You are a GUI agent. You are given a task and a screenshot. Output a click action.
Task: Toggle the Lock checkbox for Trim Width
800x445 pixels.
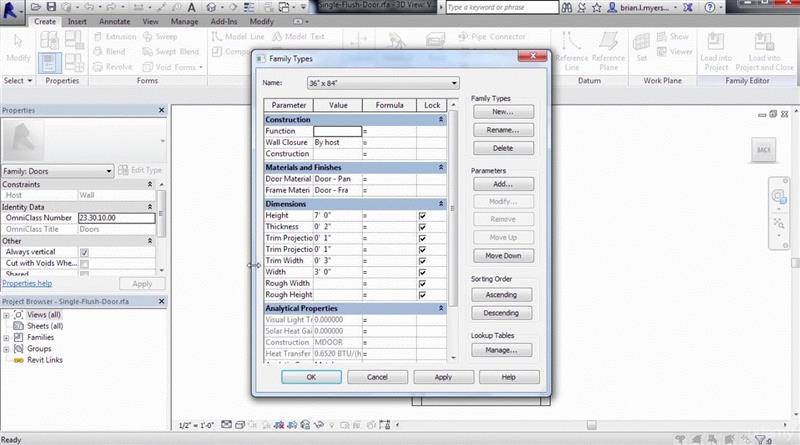click(x=422, y=261)
